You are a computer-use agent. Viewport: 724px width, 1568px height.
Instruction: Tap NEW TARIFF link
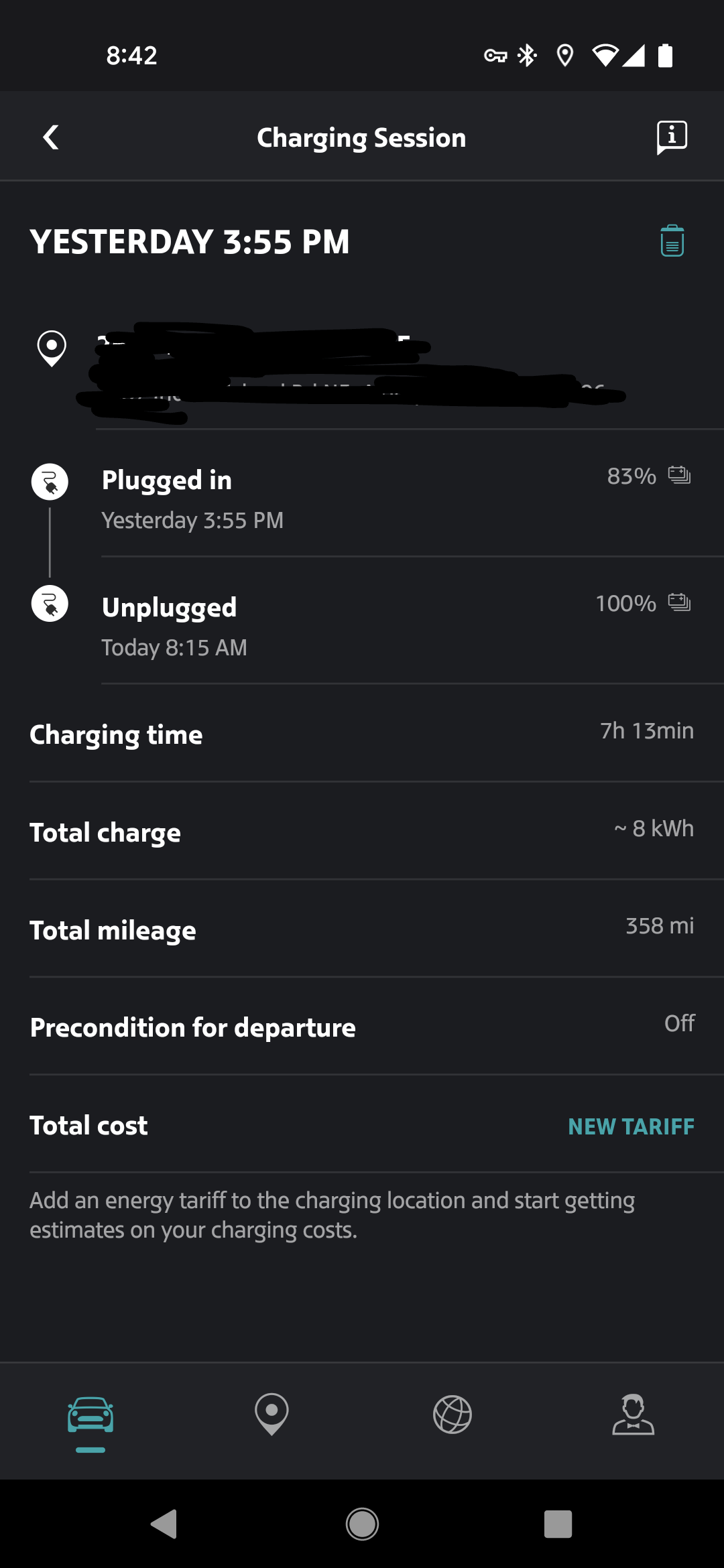tap(631, 1126)
